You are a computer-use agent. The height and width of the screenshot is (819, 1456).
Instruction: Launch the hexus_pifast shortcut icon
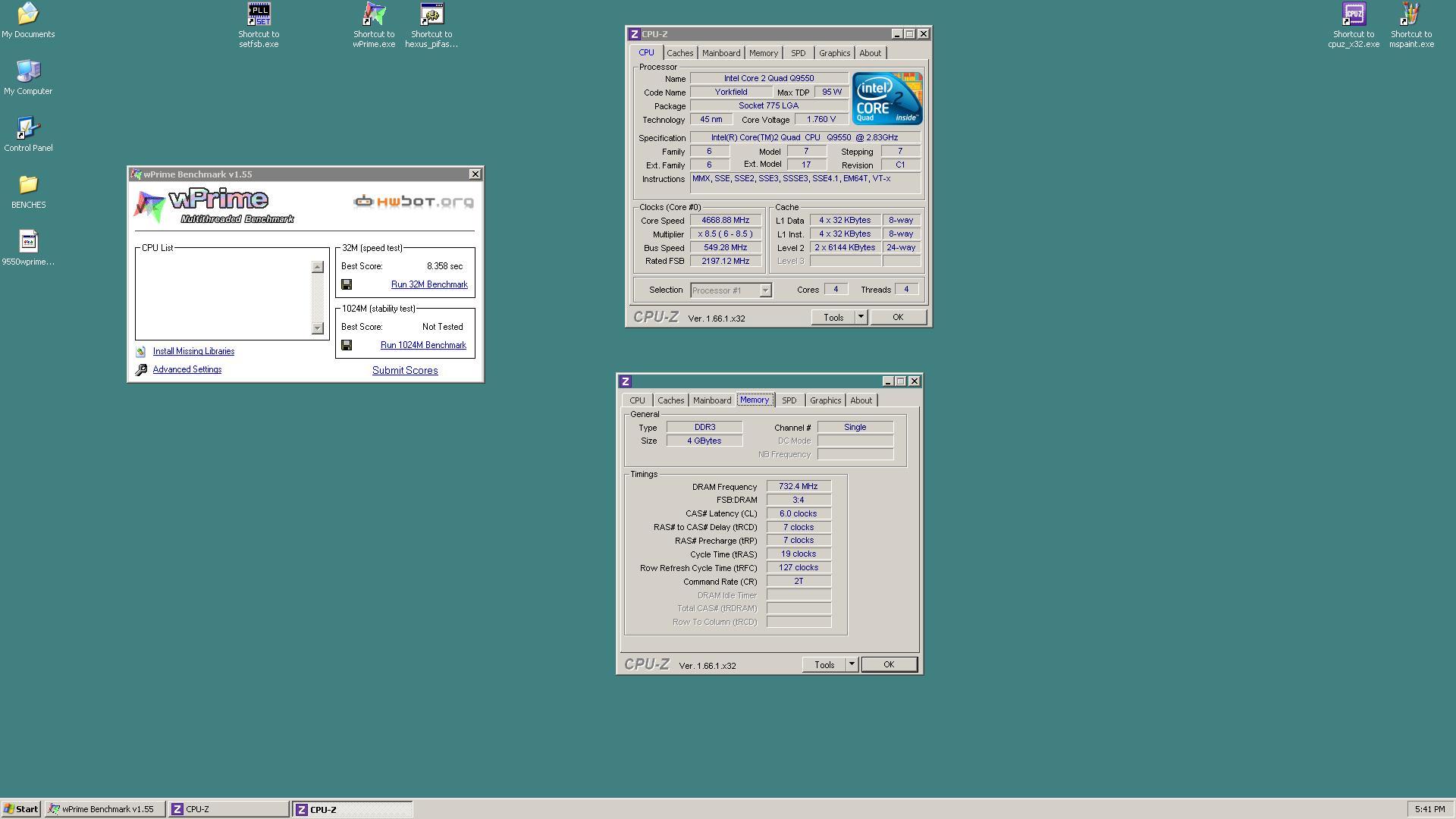[x=431, y=14]
